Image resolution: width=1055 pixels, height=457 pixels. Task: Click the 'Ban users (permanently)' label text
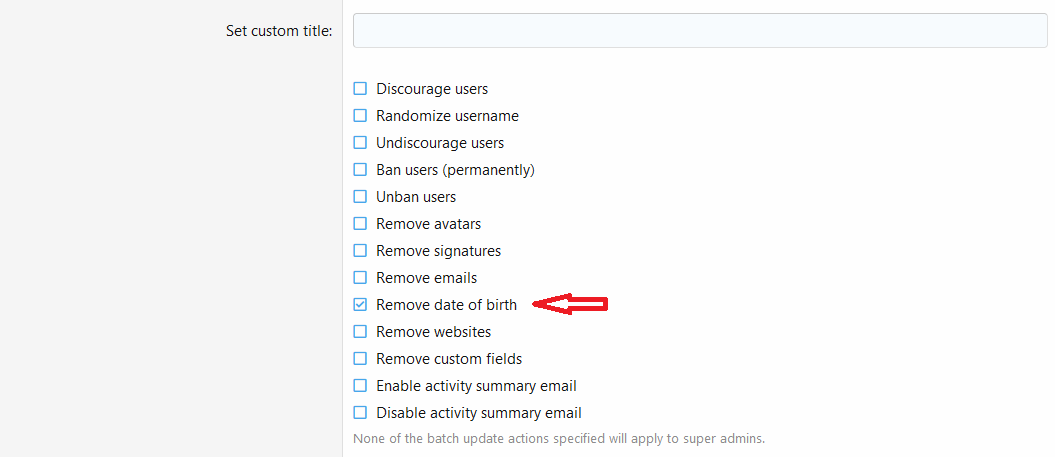[x=455, y=170]
